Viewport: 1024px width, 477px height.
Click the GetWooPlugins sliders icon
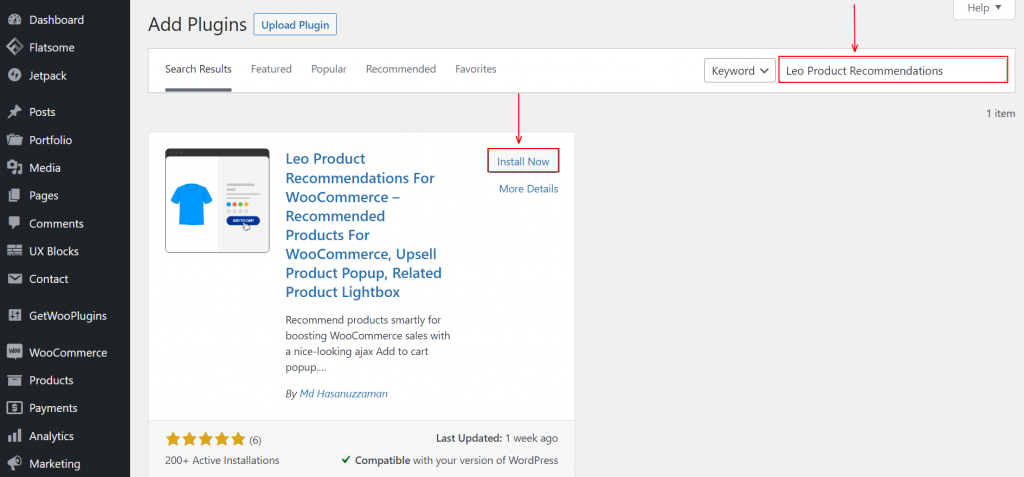click(14, 316)
